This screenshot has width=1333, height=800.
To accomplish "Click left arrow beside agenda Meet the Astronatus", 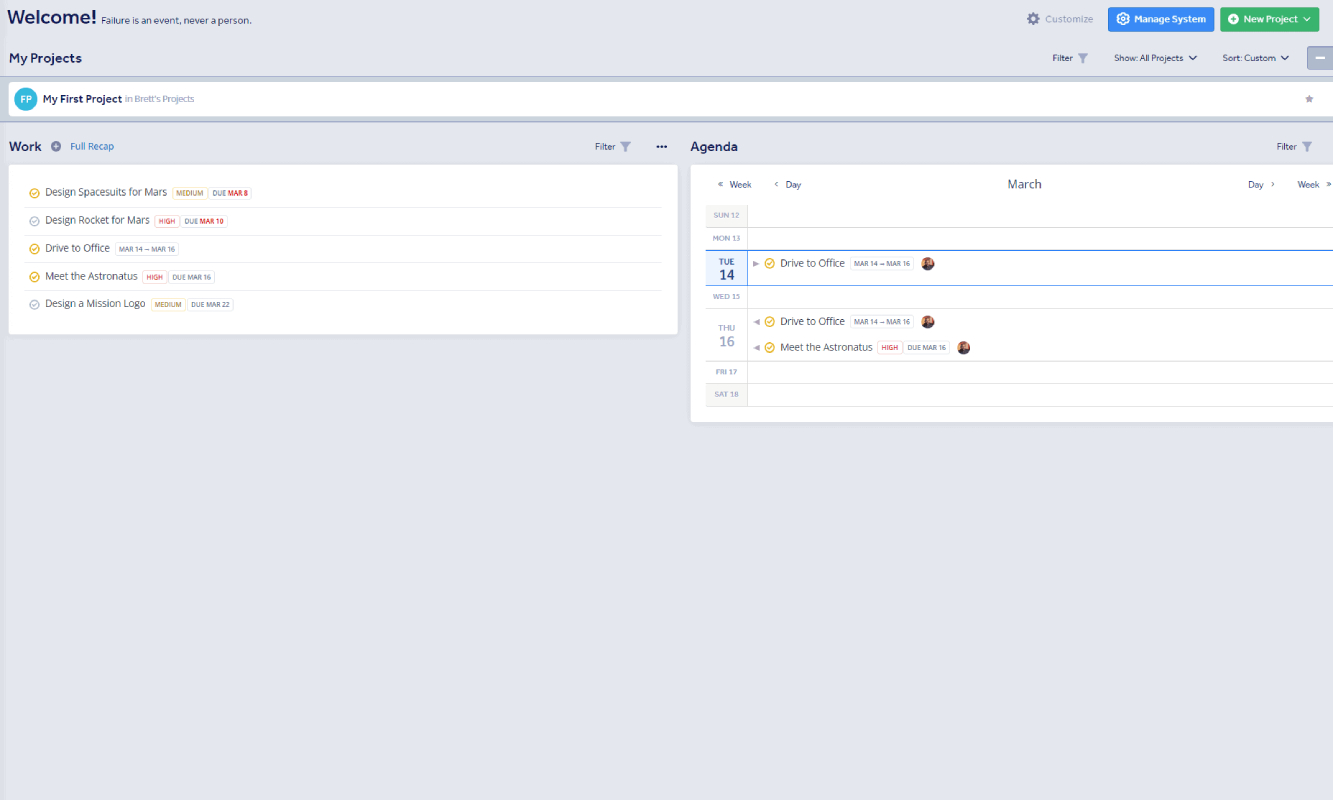I will 756,348.
